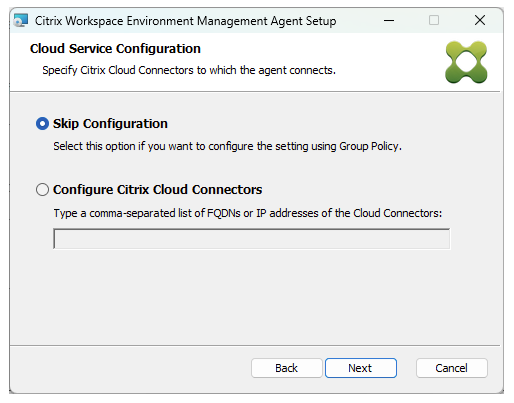Proceed with the Next button
Image resolution: width=514 pixels, height=403 pixels.
pos(361,368)
